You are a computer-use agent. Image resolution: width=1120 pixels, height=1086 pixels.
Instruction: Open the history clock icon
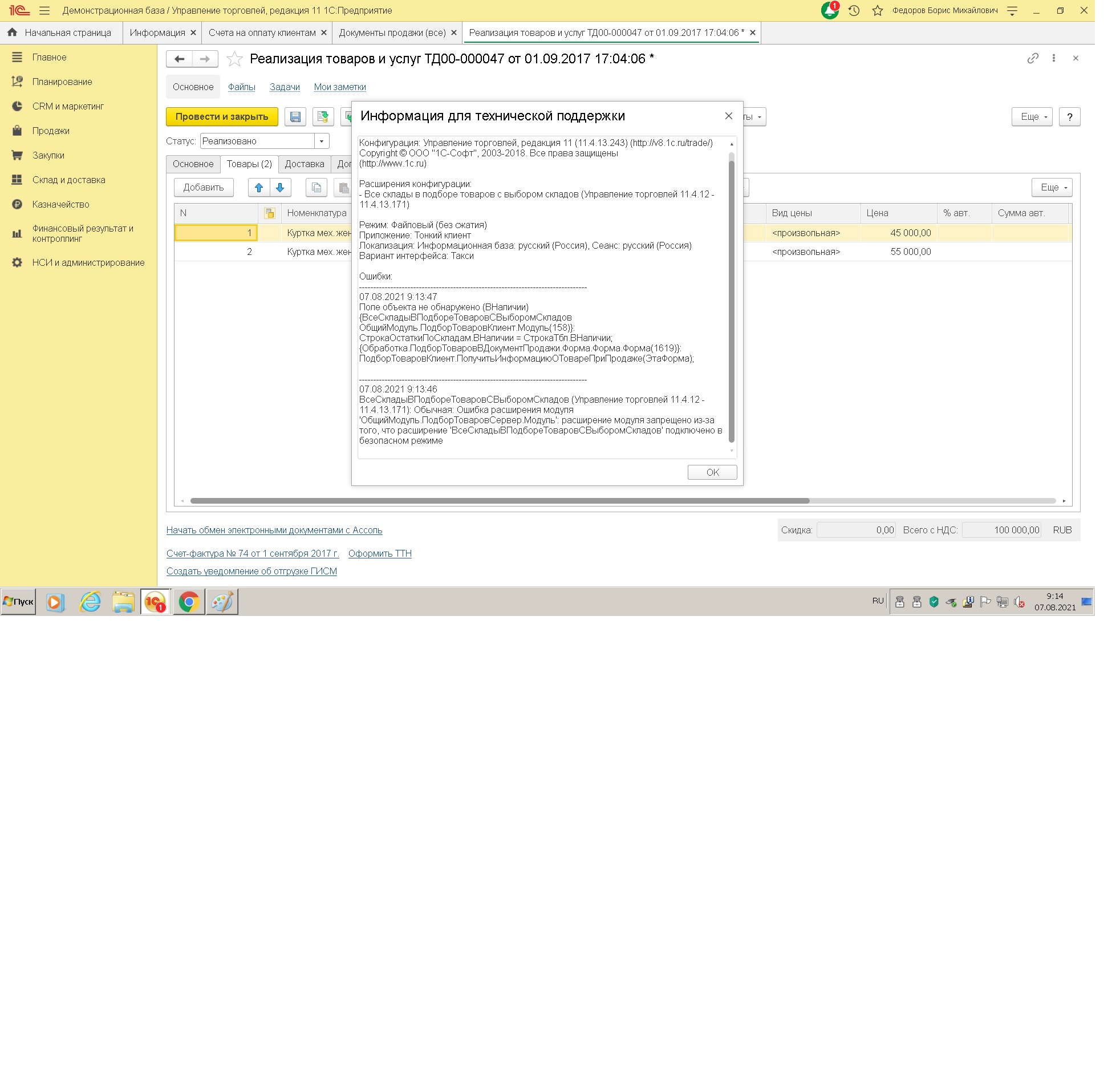click(854, 10)
